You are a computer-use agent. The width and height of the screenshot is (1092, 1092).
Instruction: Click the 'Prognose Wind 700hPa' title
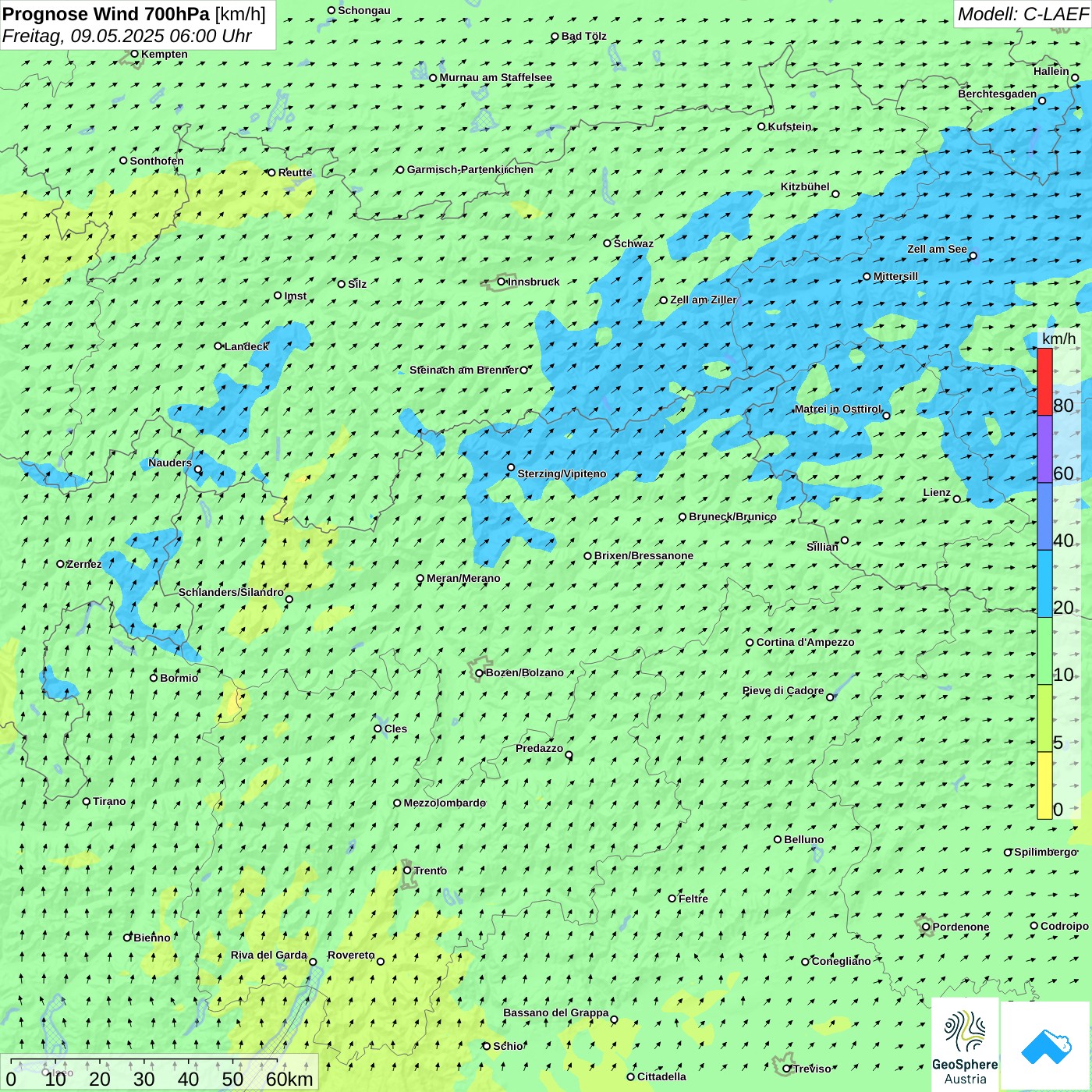click(x=106, y=14)
